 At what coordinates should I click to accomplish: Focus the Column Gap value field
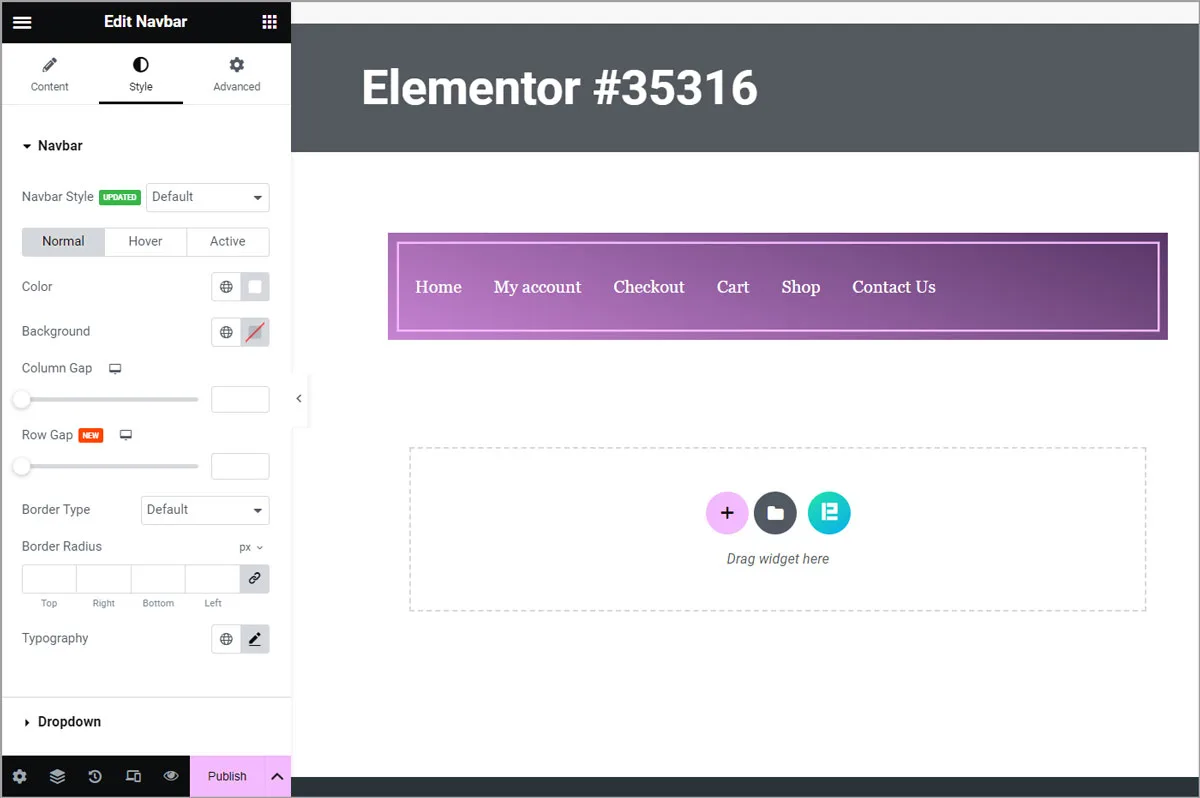click(x=240, y=399)
